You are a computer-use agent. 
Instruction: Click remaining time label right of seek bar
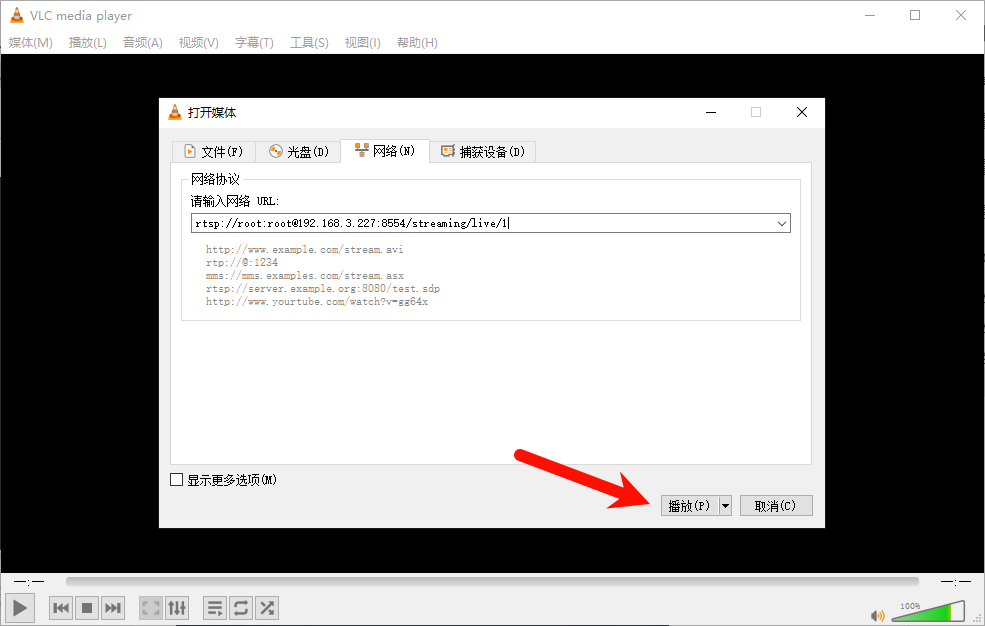[955, 582]
